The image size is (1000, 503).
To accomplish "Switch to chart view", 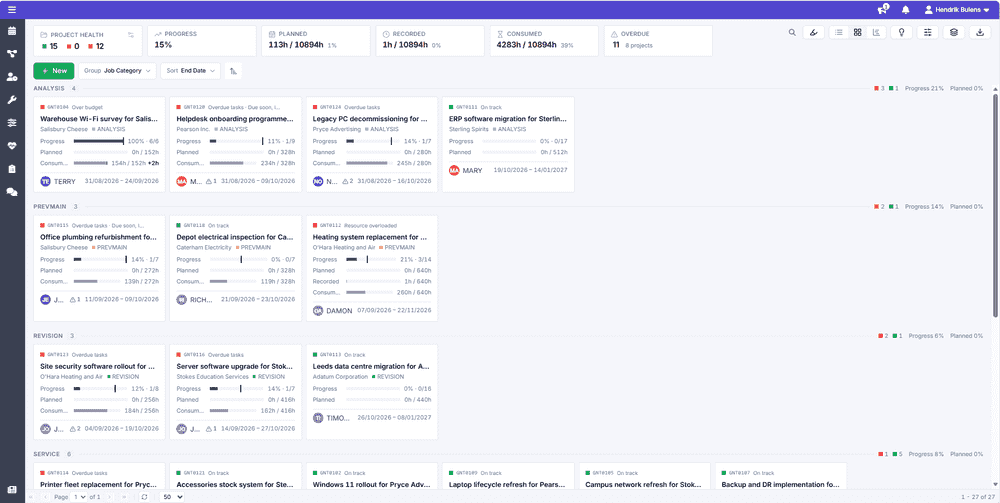I will [876, 33].
